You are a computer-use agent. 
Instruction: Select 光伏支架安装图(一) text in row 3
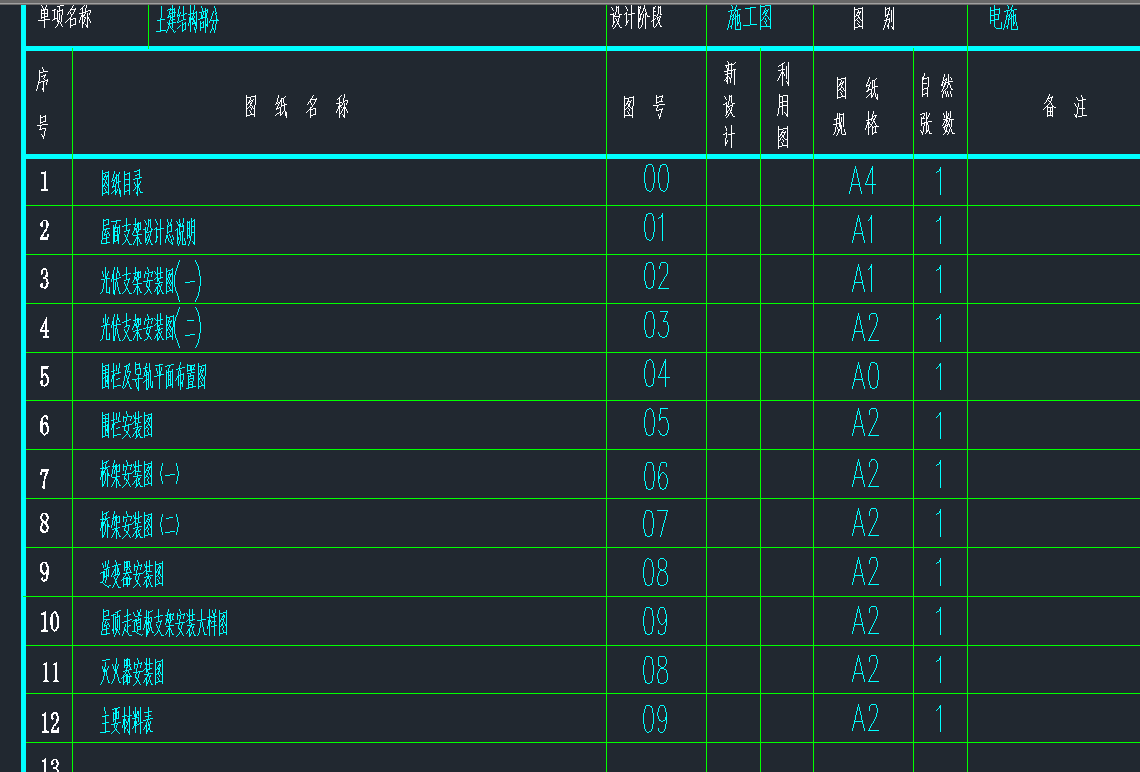151,282
